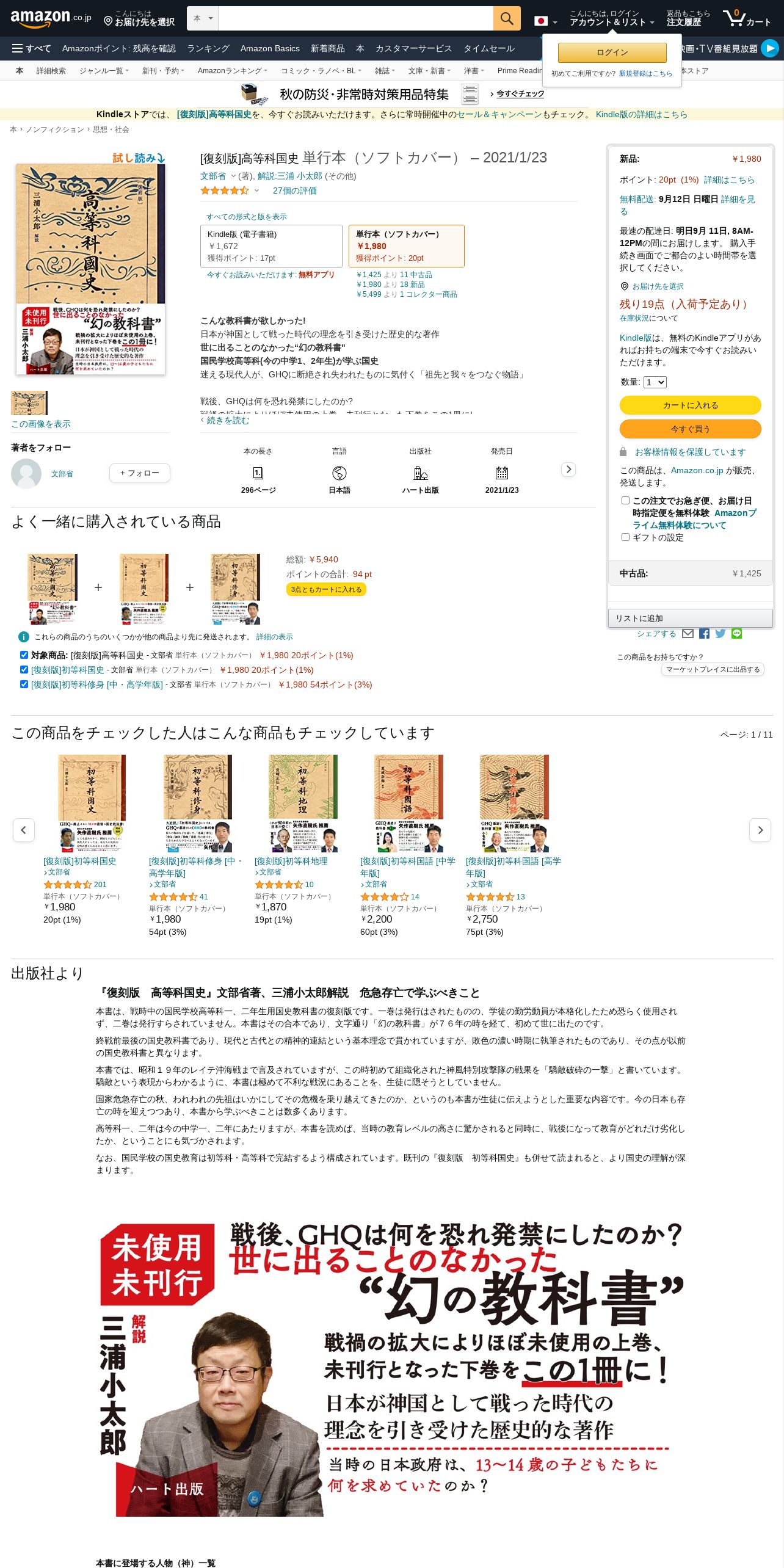Open Amazon Basics in the nav bar
The height and width of the screenshot is (1568, 784).
click(270, 48)
